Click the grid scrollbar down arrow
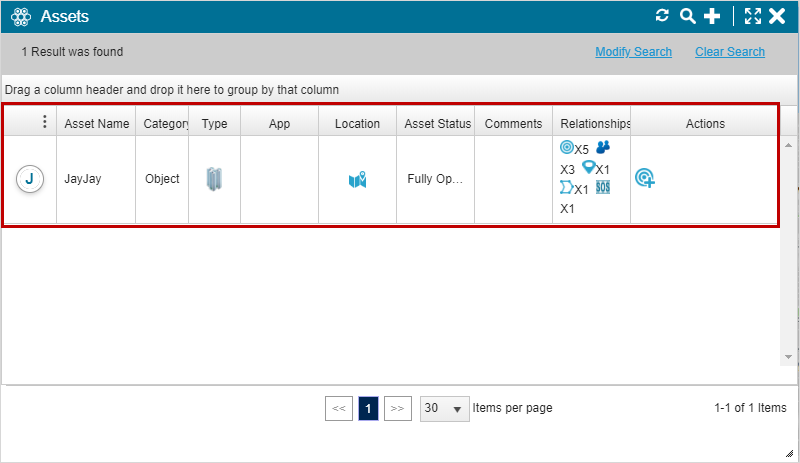Image resolution: width=800 pixels, height=463 pixels. coord(789,356)
